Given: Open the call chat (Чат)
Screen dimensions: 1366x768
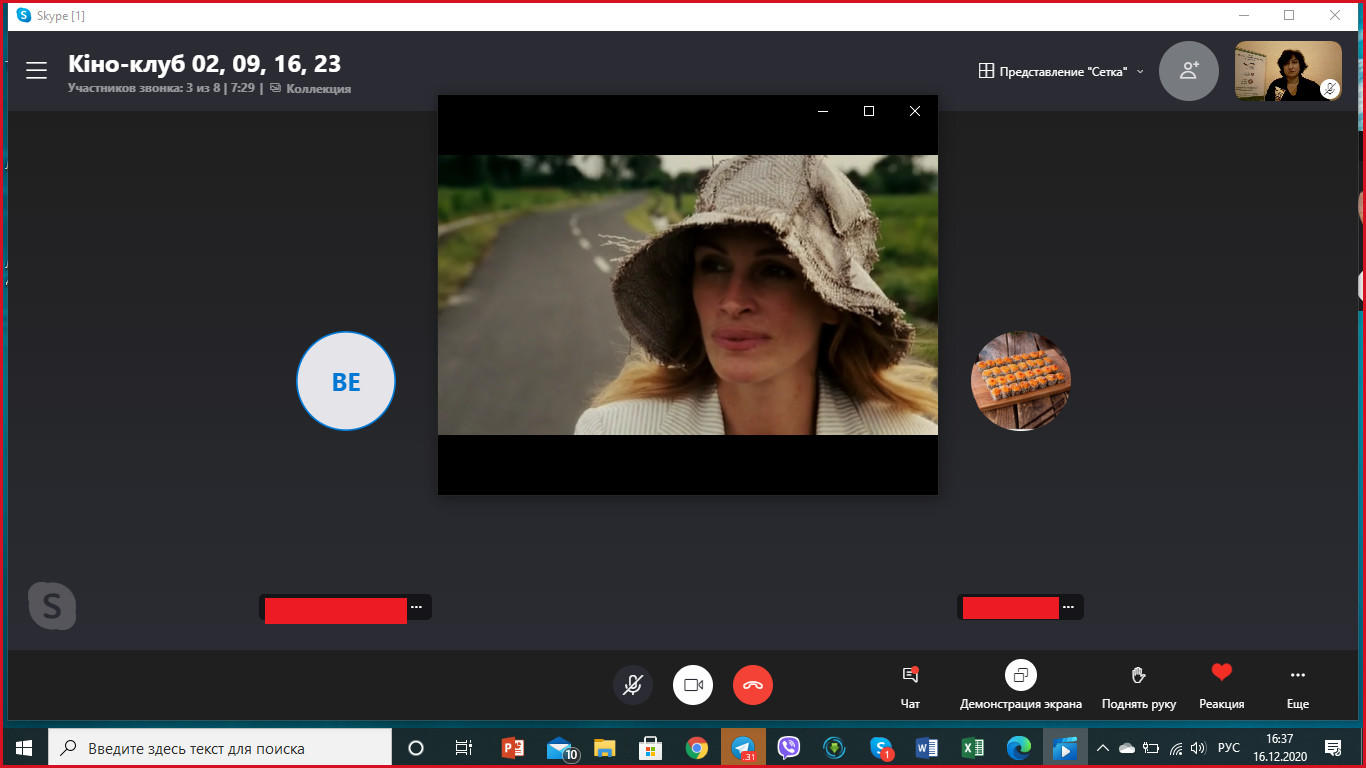Looking at the screenshot, I should (910, 687).
